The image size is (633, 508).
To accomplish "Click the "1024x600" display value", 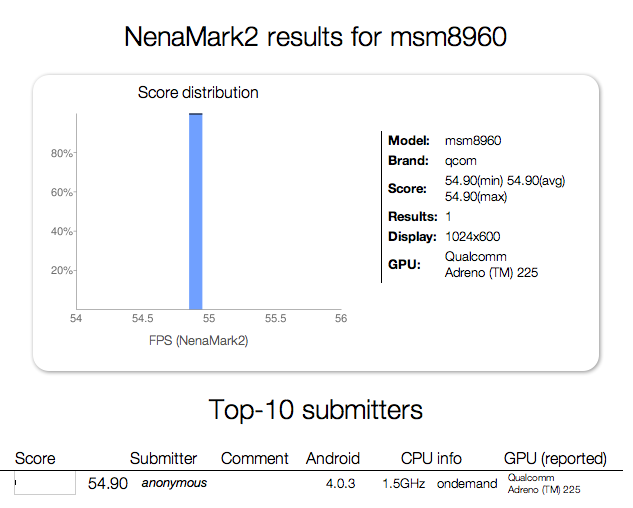I will [472, 237].
